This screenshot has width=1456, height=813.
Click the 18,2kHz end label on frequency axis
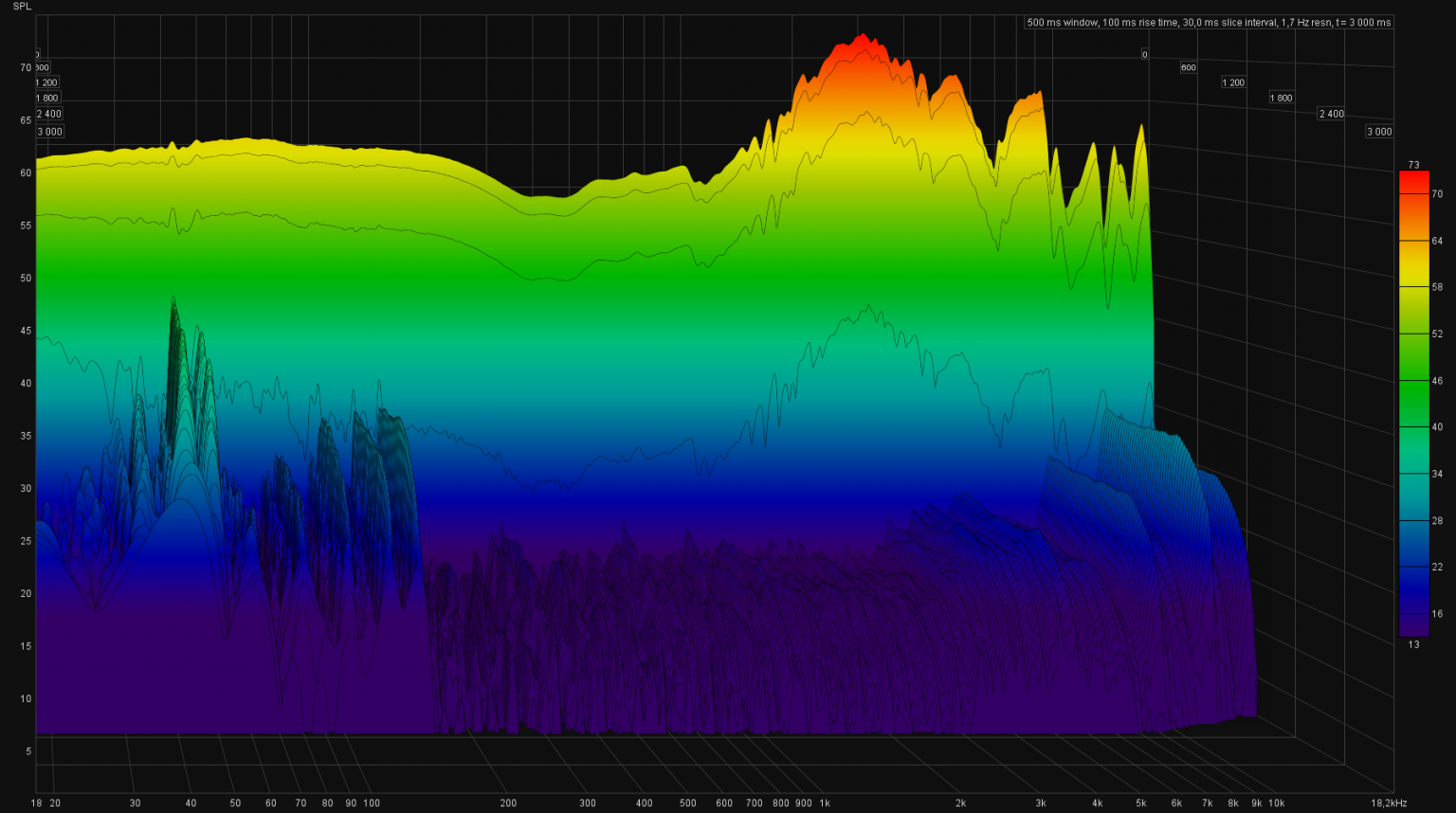[x=1389, y=803]
